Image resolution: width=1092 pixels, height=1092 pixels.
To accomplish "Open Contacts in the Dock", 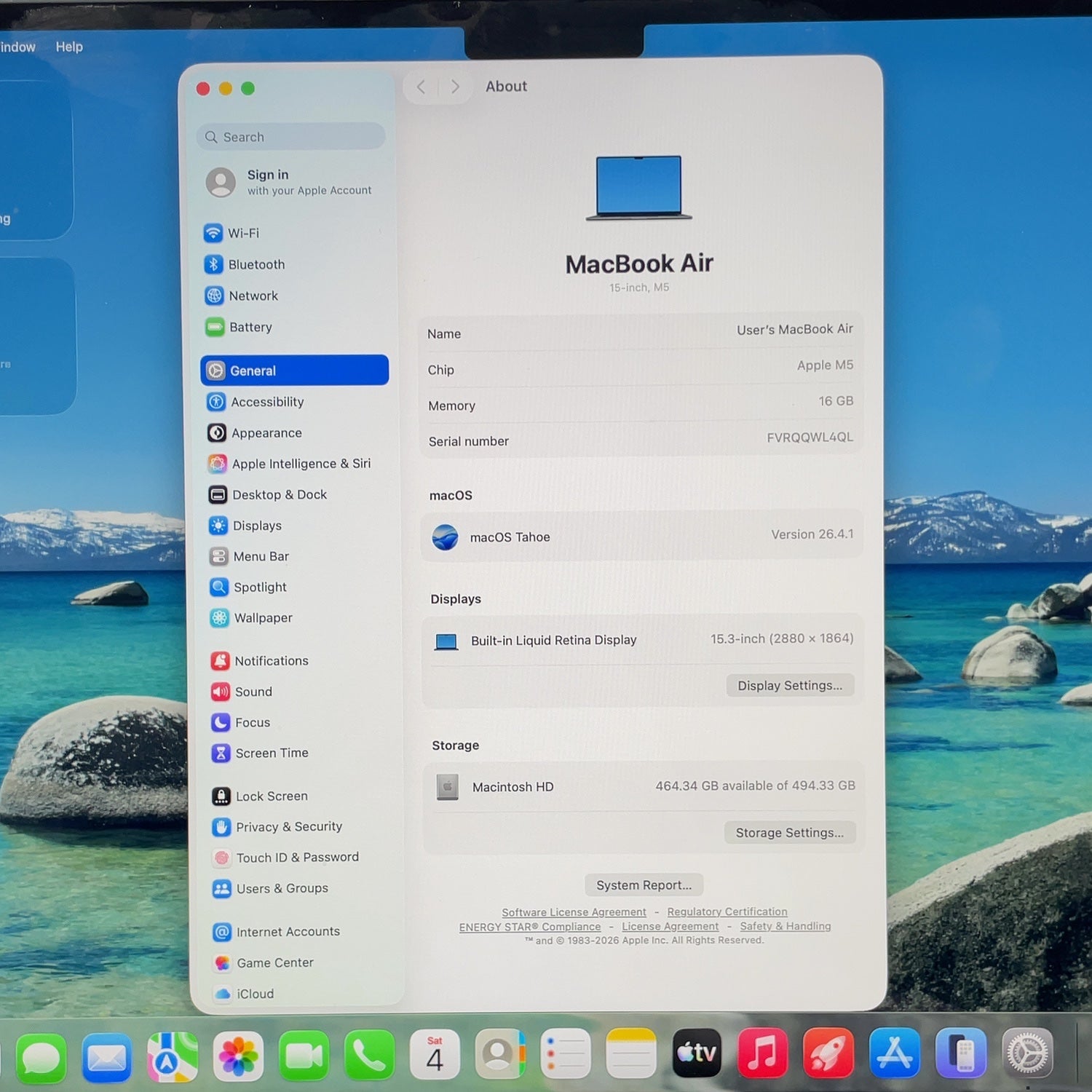I will (500, 1053).
